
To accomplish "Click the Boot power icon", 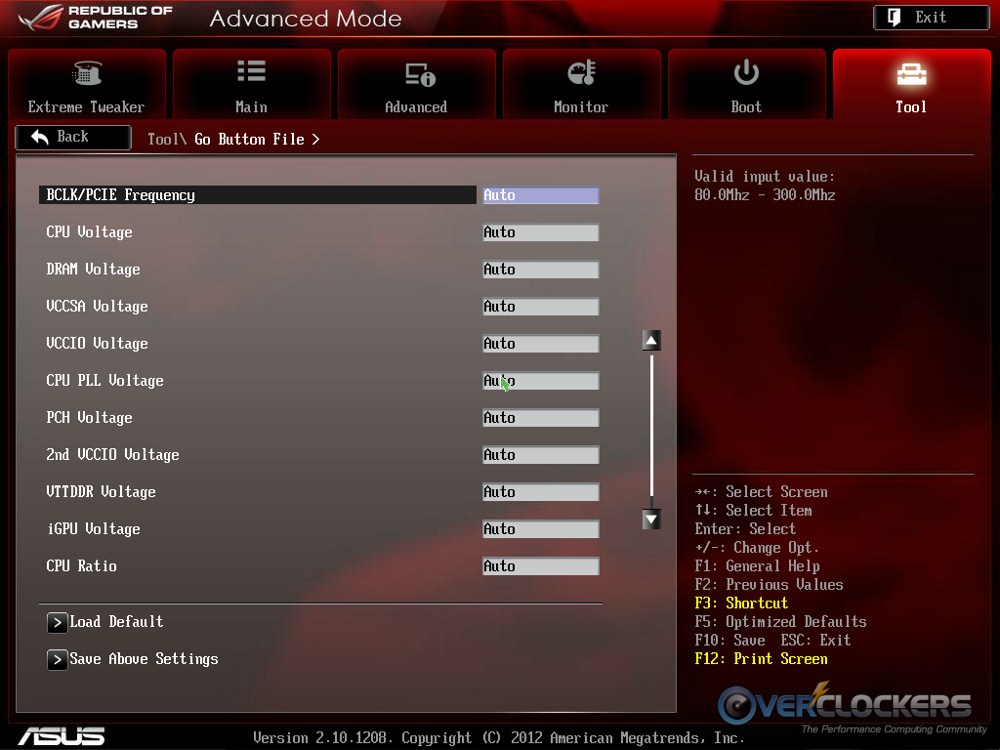I will coord(746,73).
